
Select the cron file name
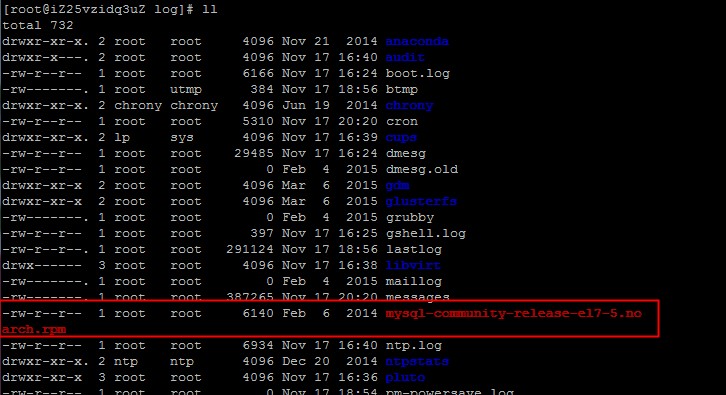[402, 121]
